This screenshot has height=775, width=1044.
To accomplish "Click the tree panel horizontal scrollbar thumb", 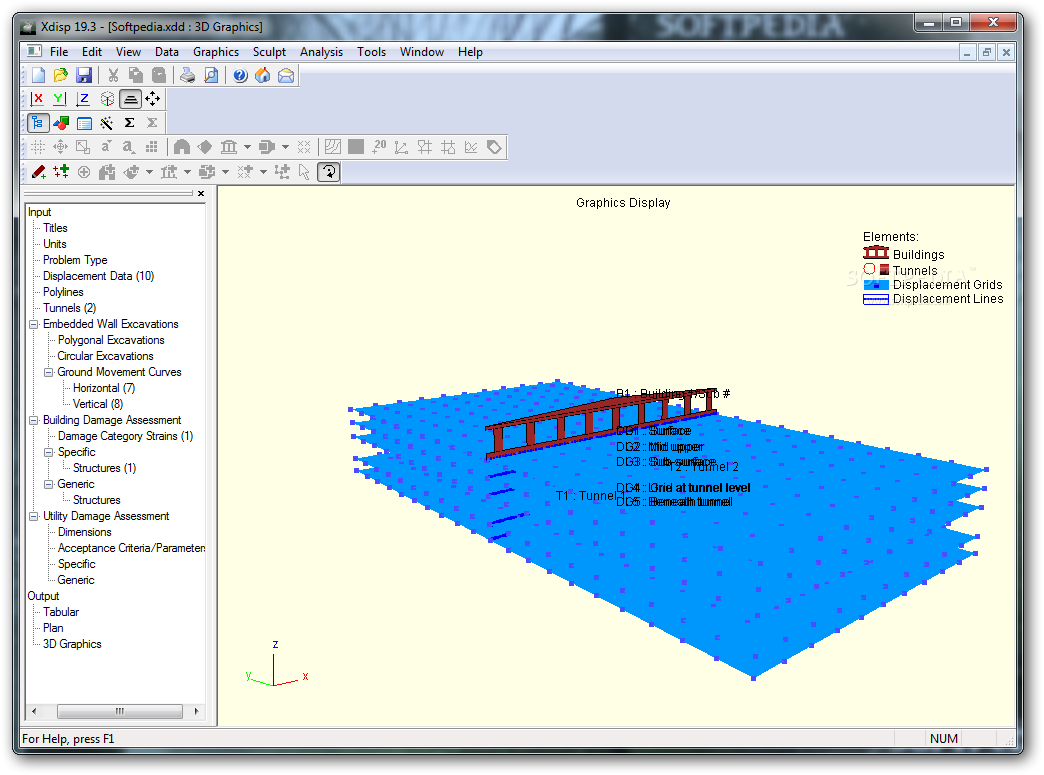I will [x=120, y=711].
